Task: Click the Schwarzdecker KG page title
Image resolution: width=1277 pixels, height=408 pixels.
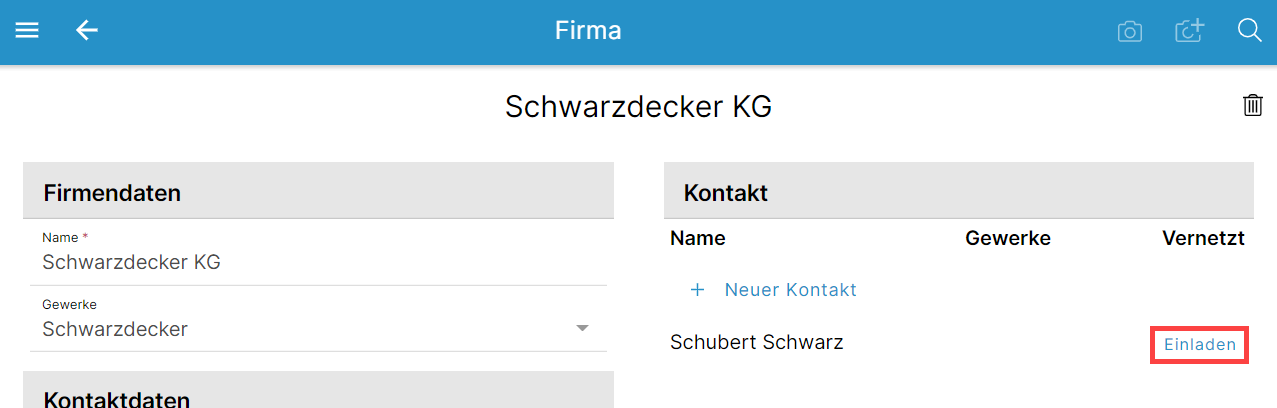Action: [638, 107]
